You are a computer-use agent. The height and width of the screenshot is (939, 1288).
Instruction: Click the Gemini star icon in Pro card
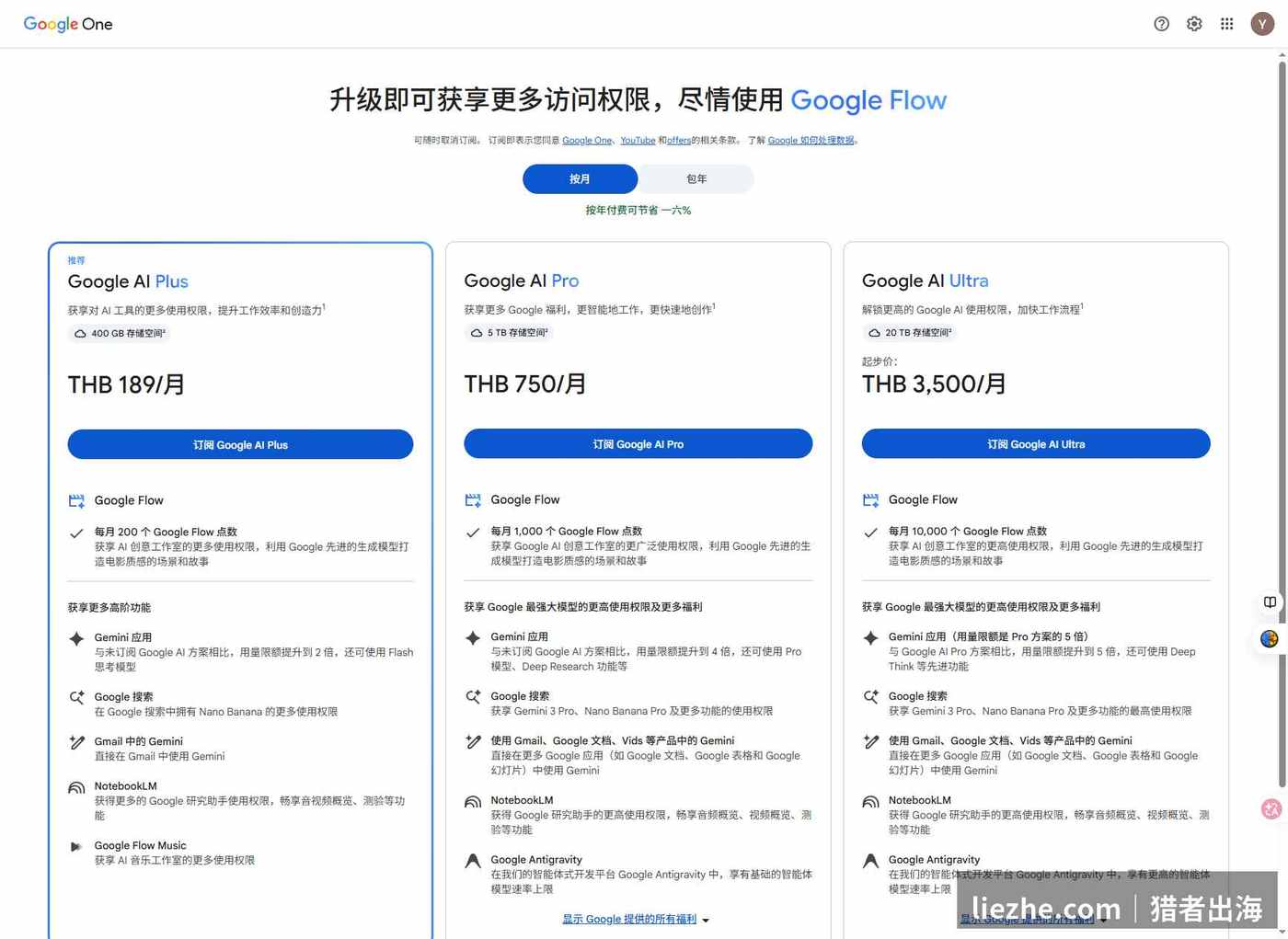point(473,637)
